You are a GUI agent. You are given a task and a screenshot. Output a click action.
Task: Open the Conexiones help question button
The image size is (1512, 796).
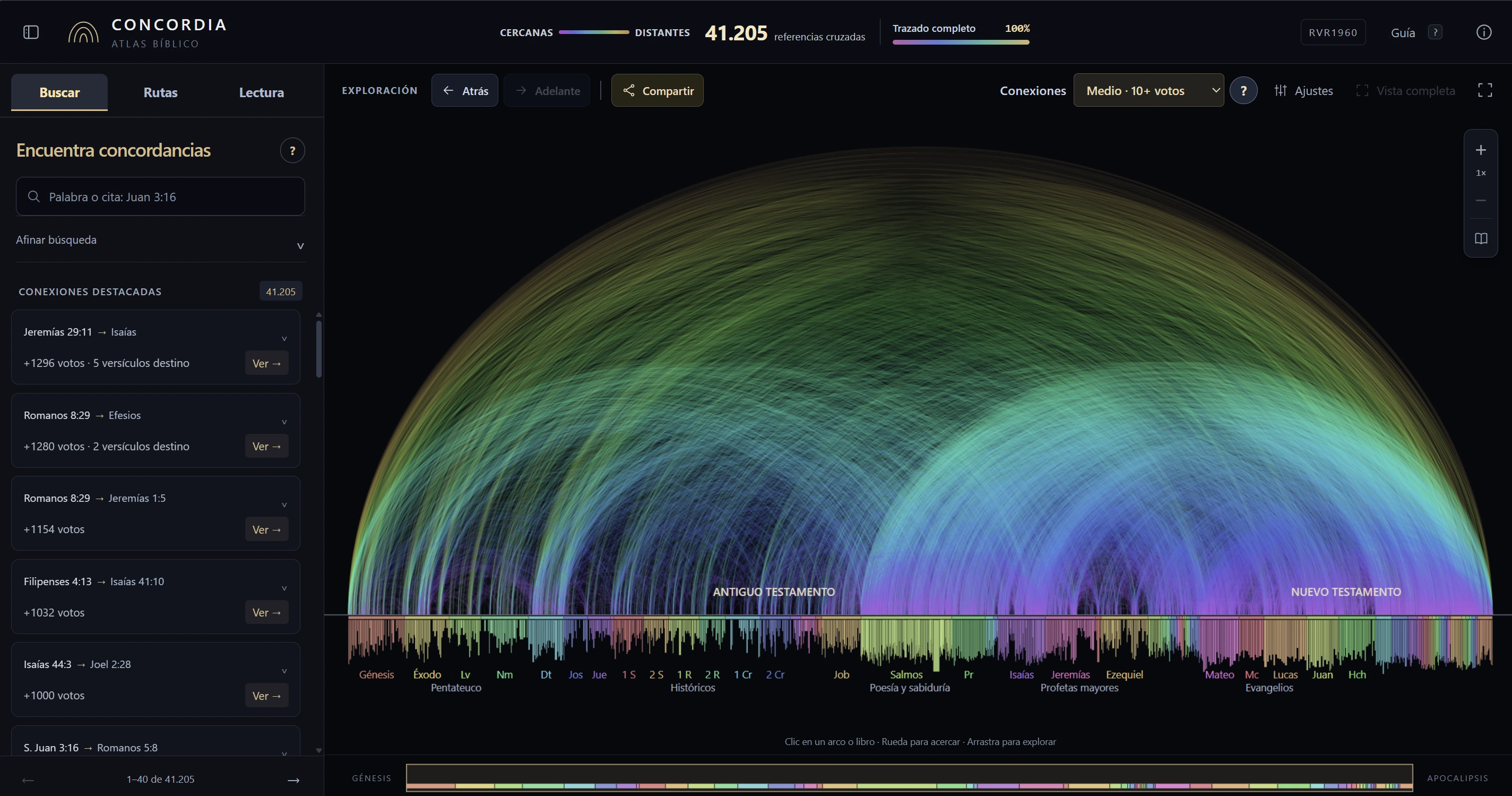(1243, 90)
